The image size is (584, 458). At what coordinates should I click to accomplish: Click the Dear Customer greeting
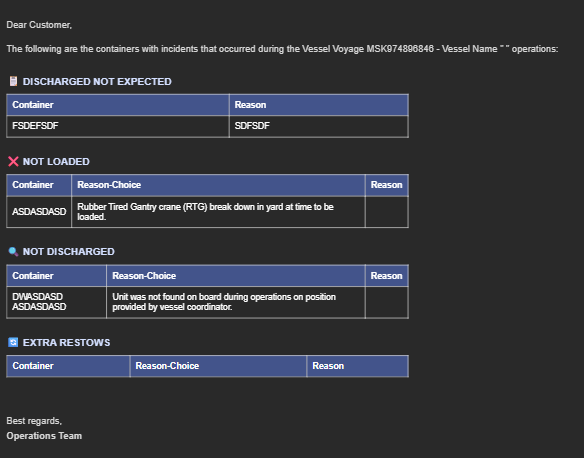[39, 25]
